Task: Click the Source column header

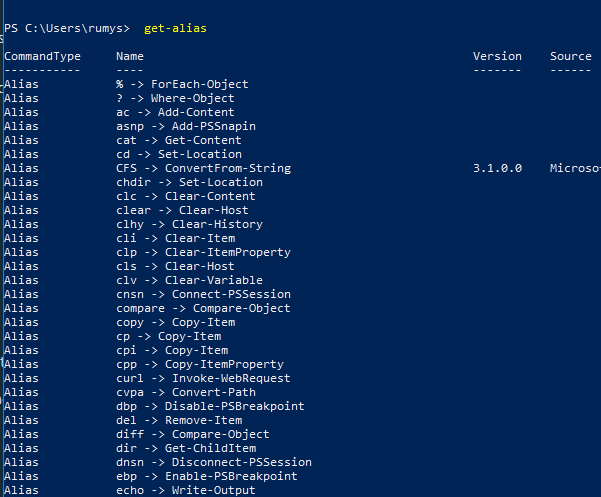Action: [571, 56]
